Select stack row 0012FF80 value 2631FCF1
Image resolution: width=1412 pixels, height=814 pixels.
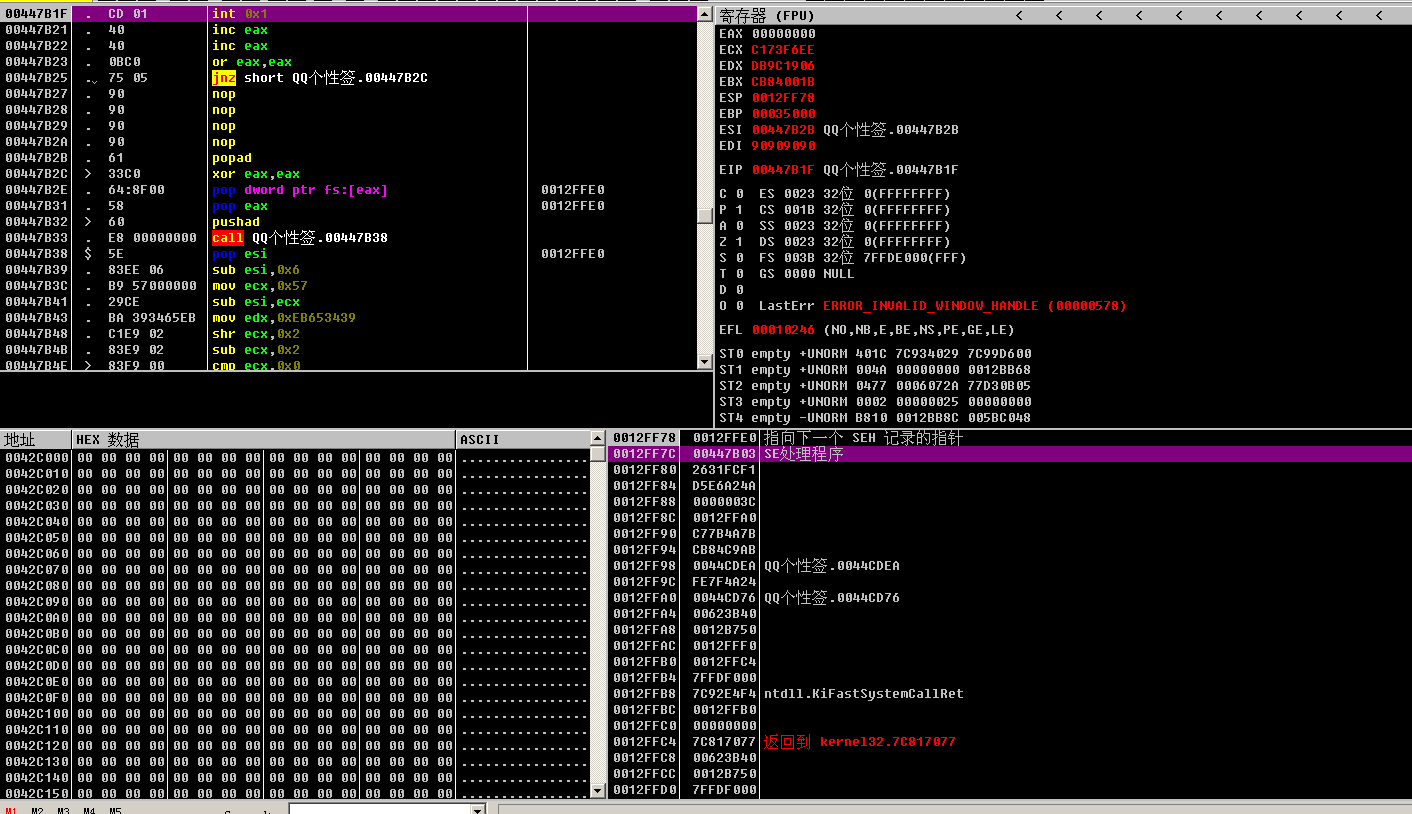coord(1010,470)
